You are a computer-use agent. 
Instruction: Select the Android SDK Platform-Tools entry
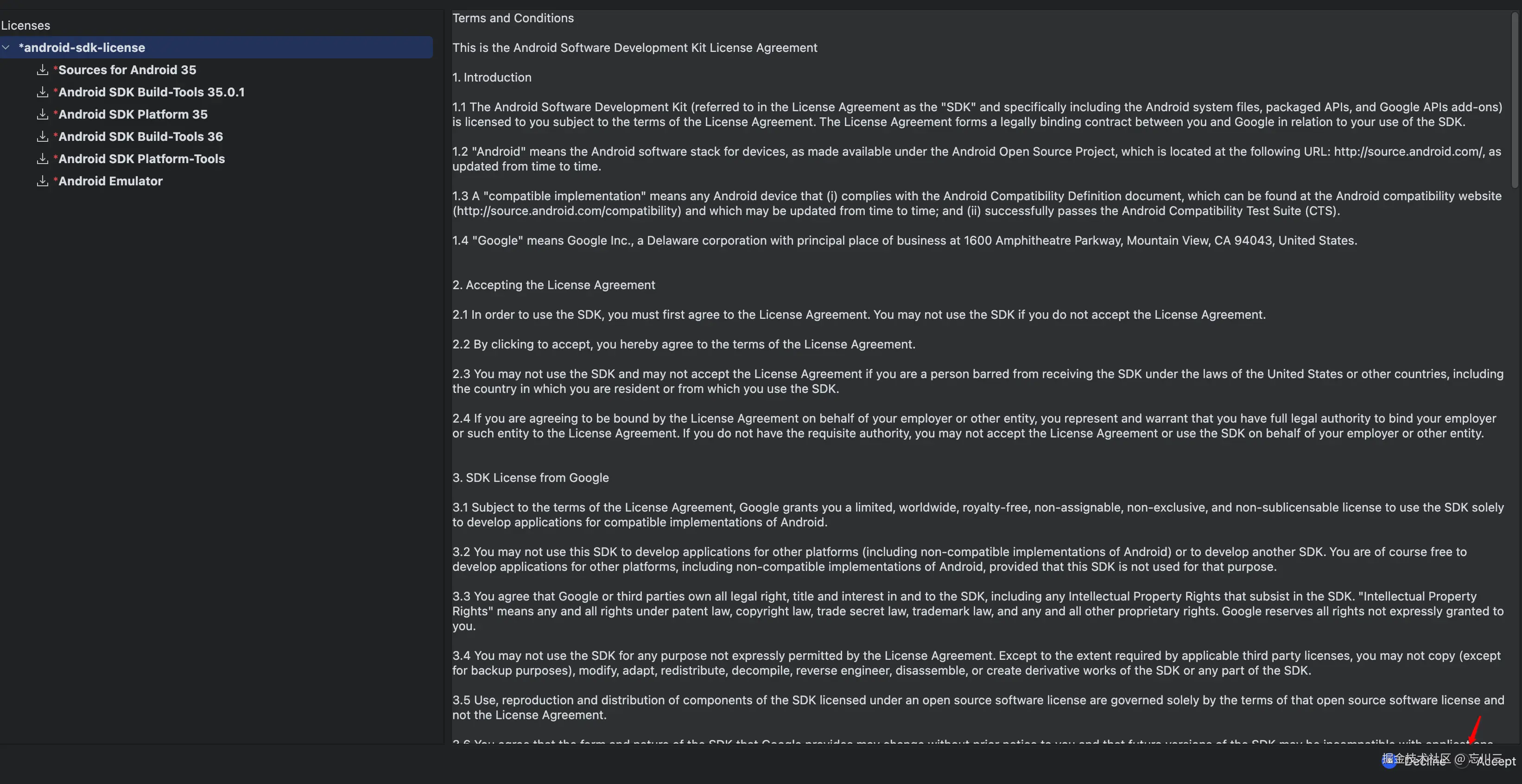(x=142, y=159)
